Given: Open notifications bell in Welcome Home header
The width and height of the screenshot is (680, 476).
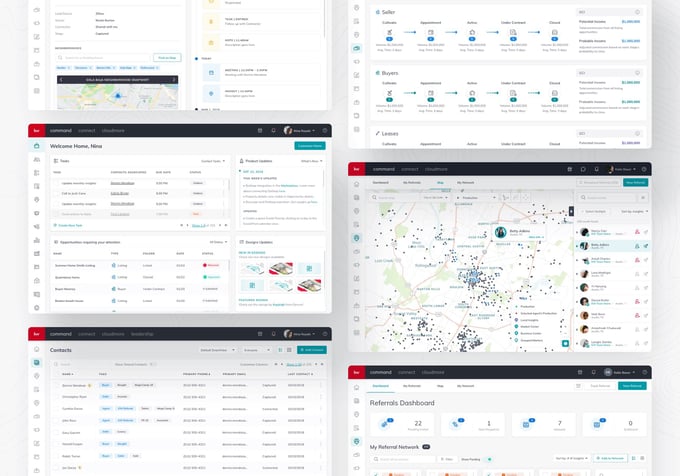Looking at the screenshot, I should (274, 130).
